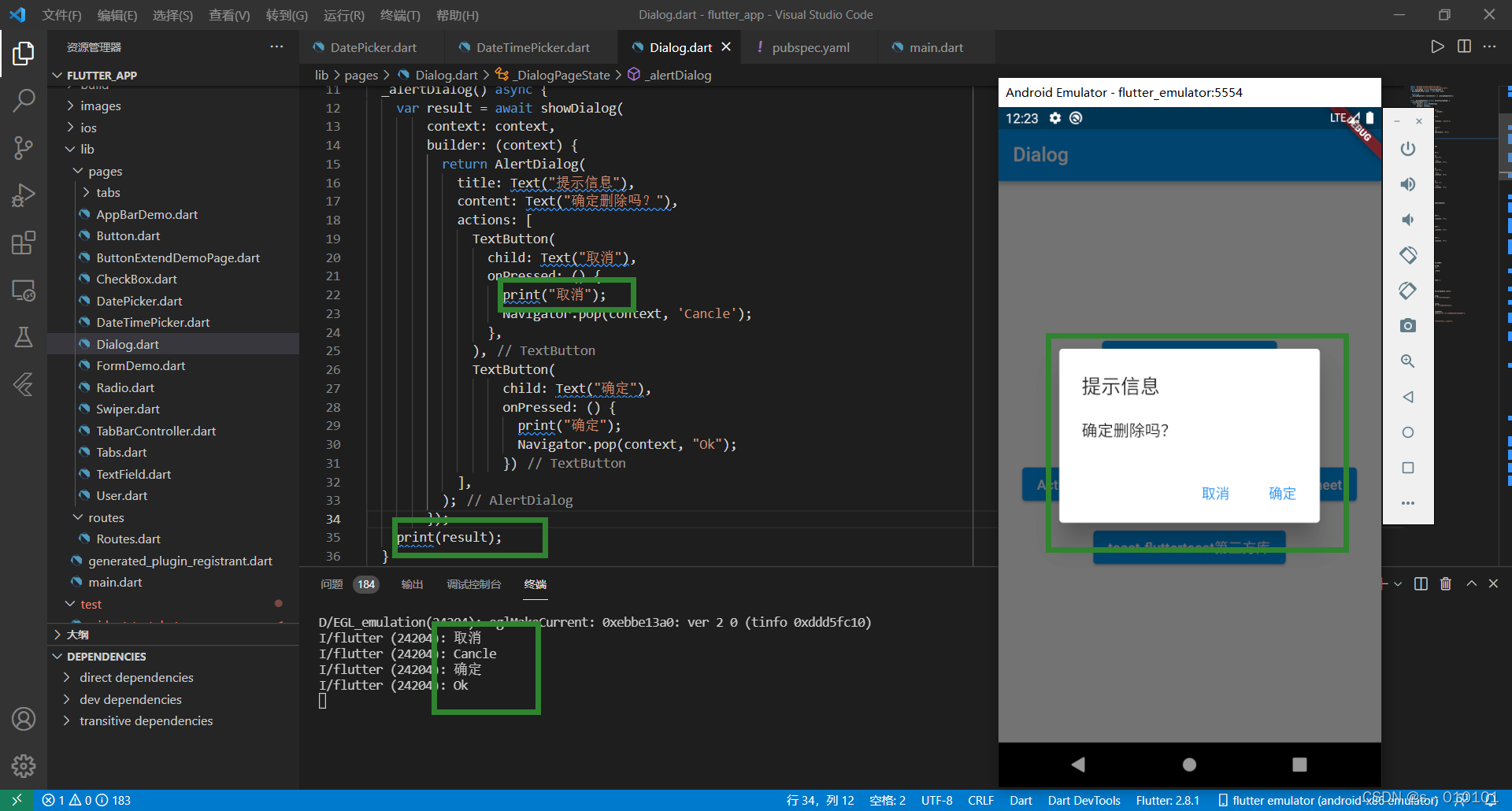Rotate the emulator right
The width and height of the screenshot is (1512, 811).
(1408, 291)
